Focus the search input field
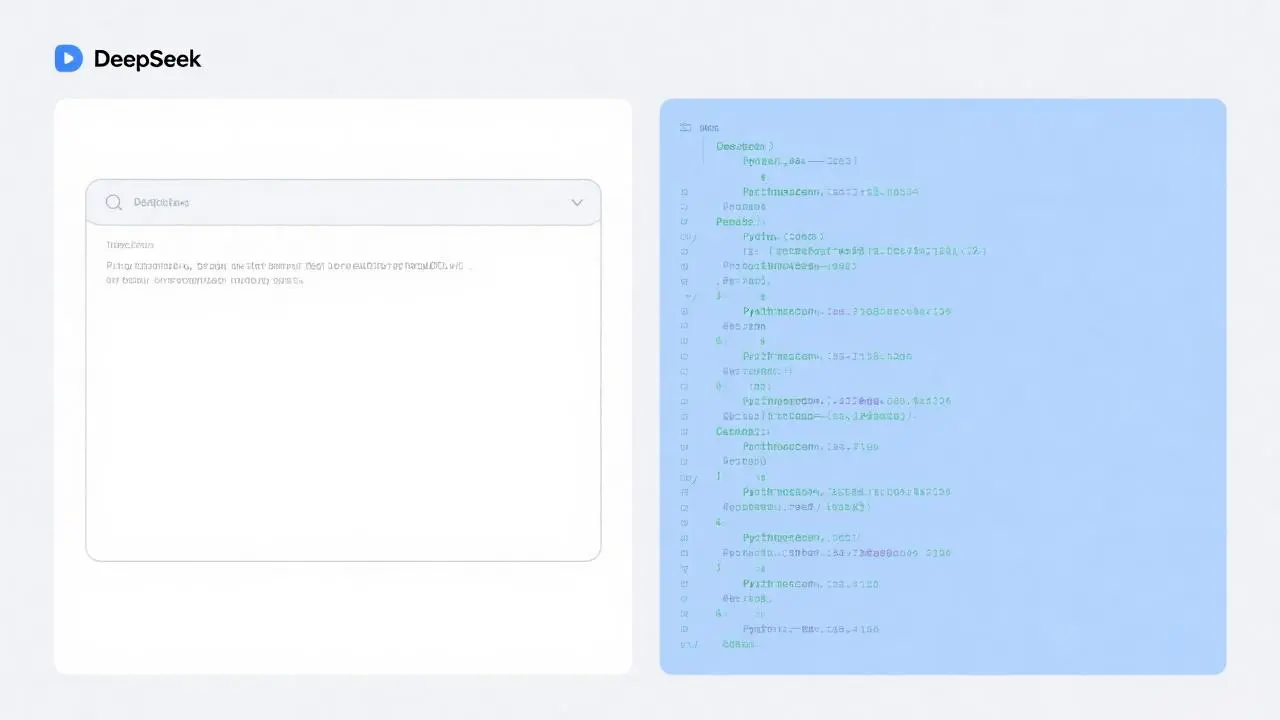 (x=343, y=202)
